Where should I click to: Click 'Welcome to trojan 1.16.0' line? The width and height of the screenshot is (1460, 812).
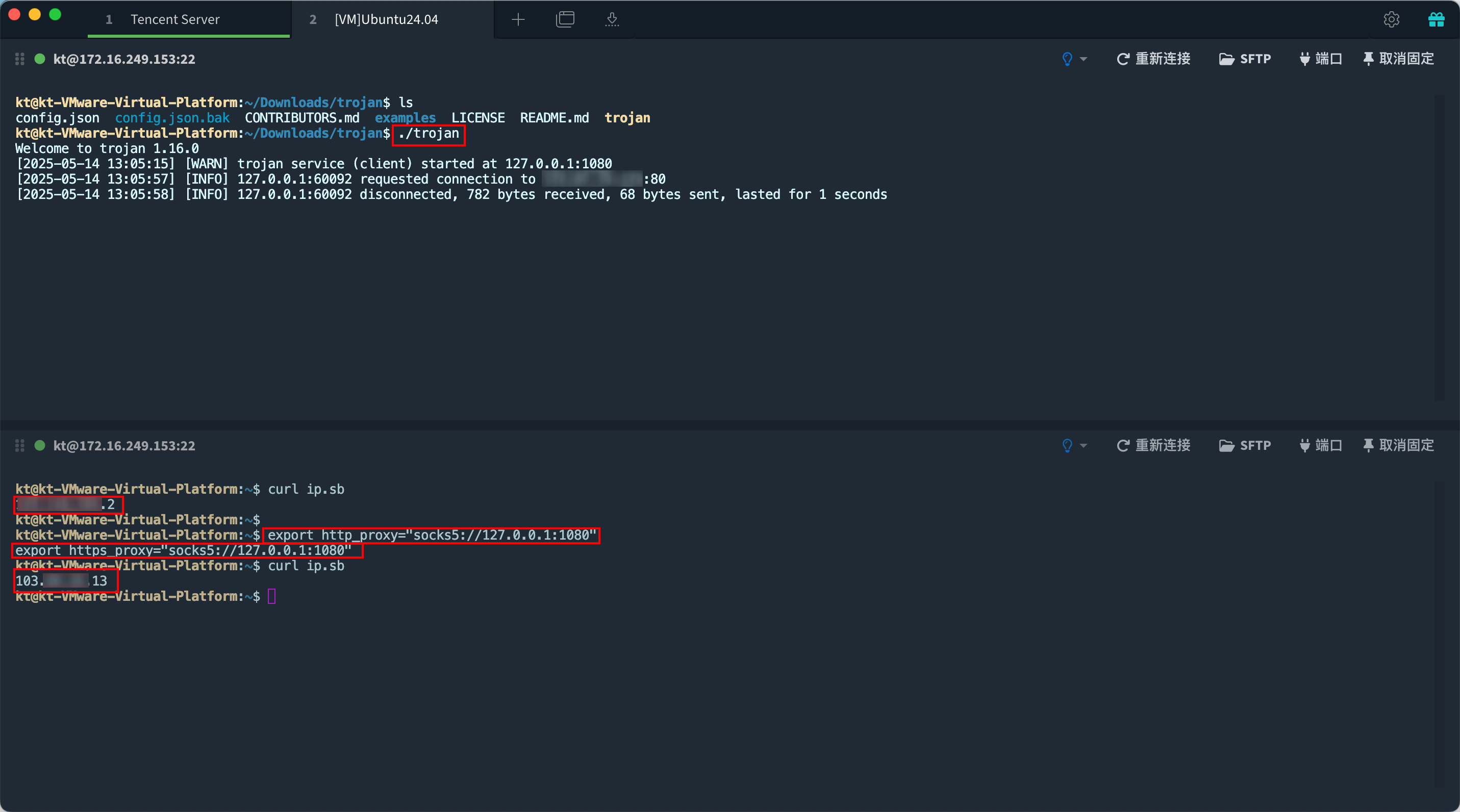107,148
